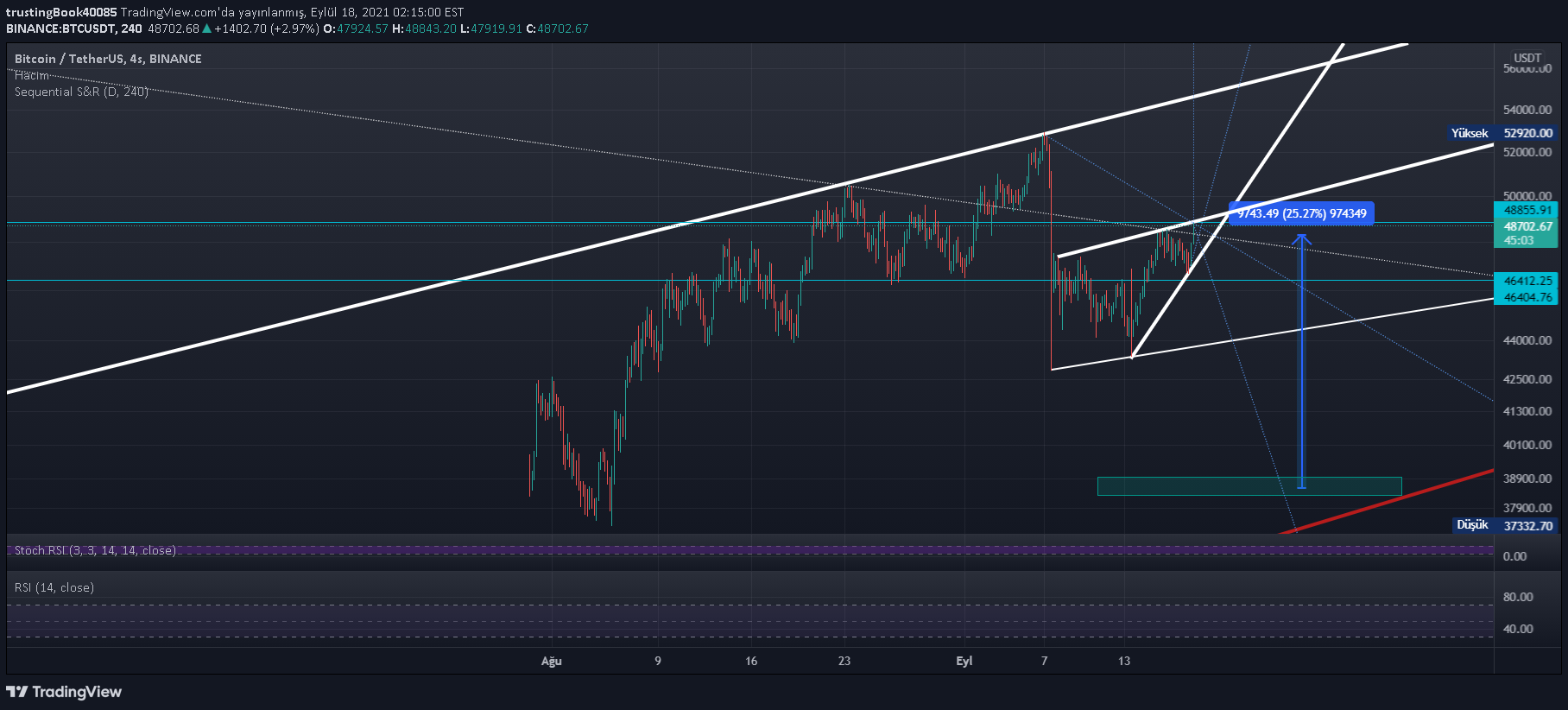Click the green rectangle zone near 38900
Image resolution: width=1568 pixels, height=710 pixels.
click(x=1249, y=486)
